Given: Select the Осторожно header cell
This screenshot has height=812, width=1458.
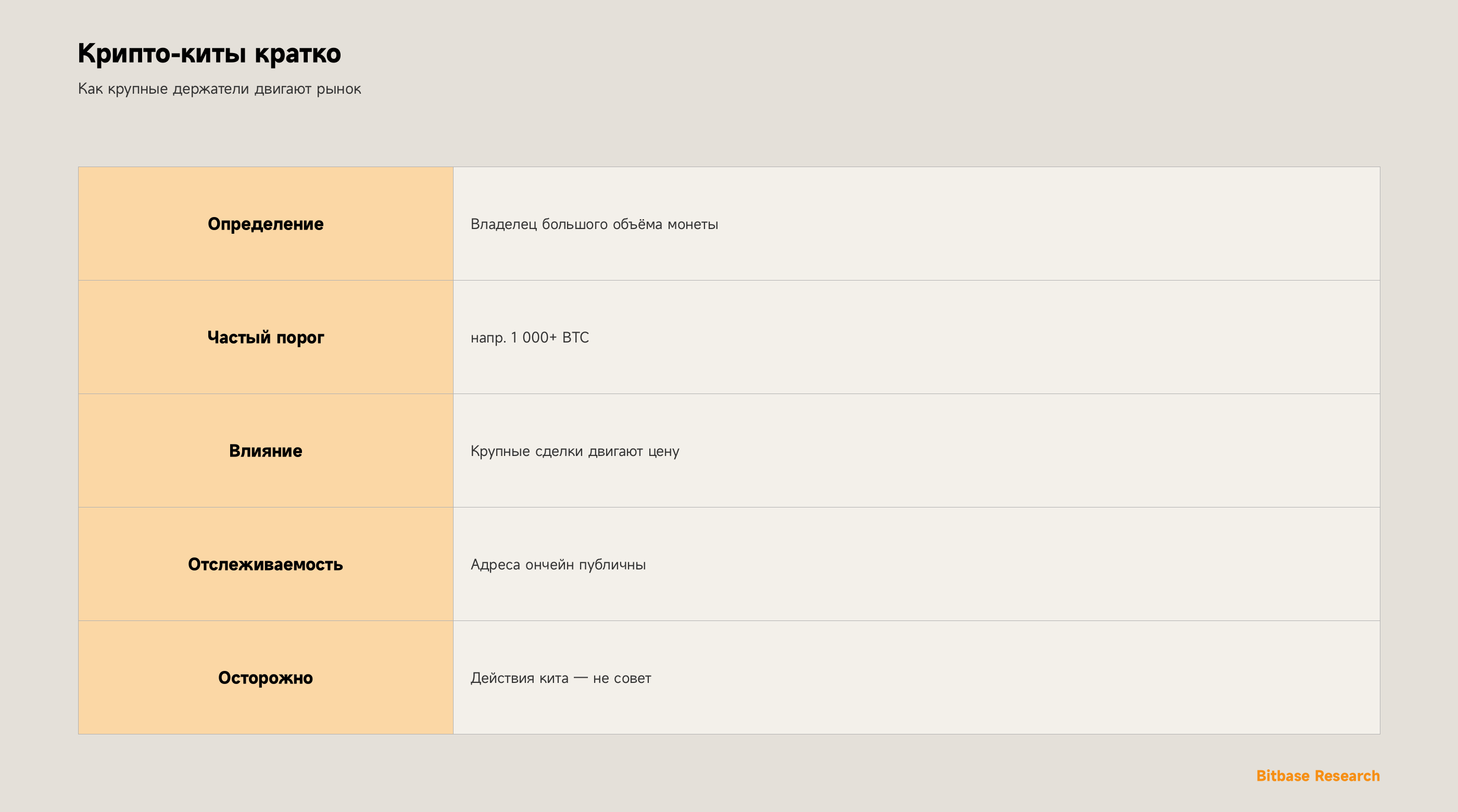Looking at the screenshot, I should pyautogui.click(x=266, y=677).
